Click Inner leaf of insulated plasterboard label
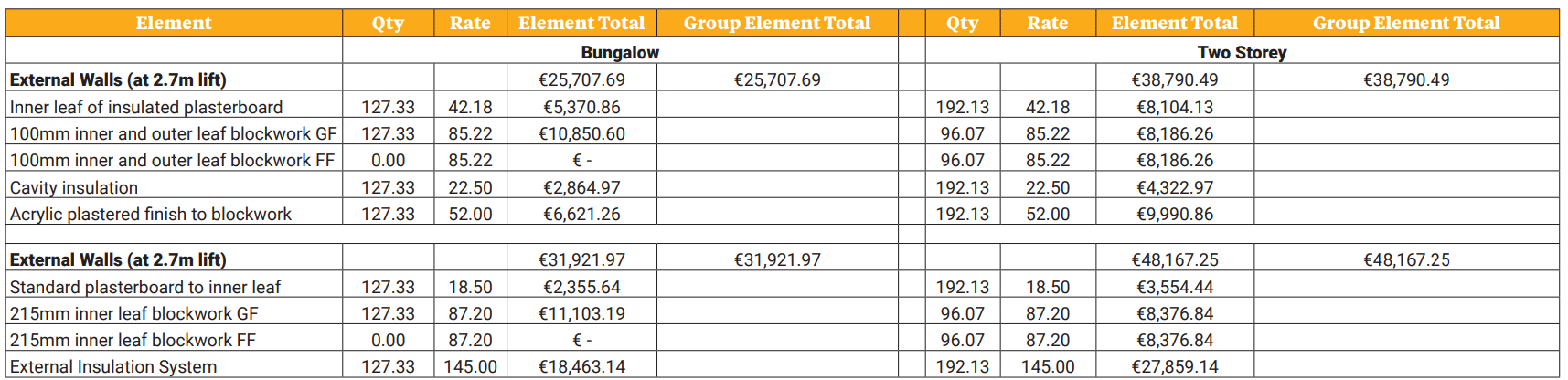This screenshot has width=1568, height=380. (146, 107)
